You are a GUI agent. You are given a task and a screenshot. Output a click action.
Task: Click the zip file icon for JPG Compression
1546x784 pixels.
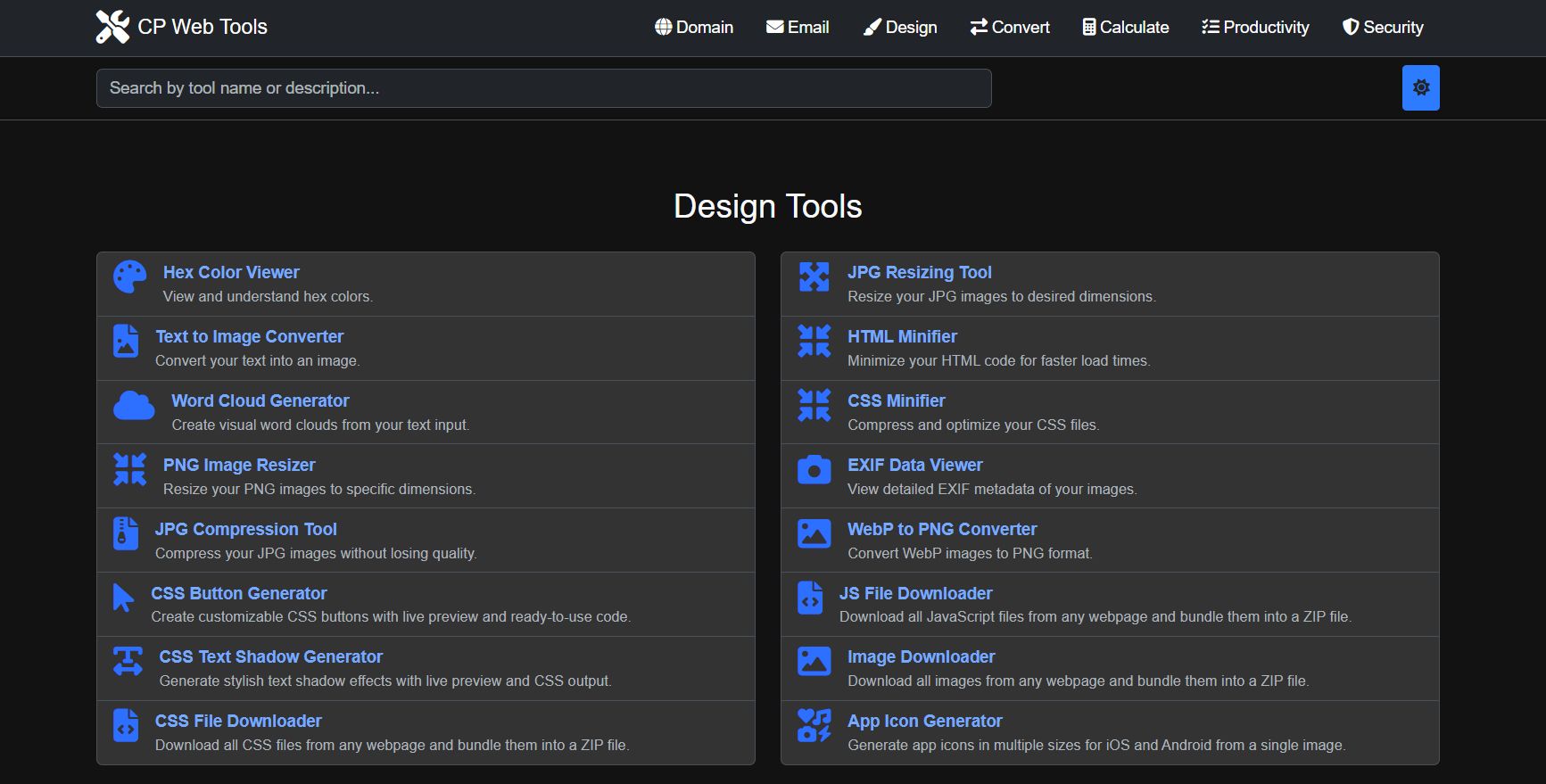(x=126, y=533)
